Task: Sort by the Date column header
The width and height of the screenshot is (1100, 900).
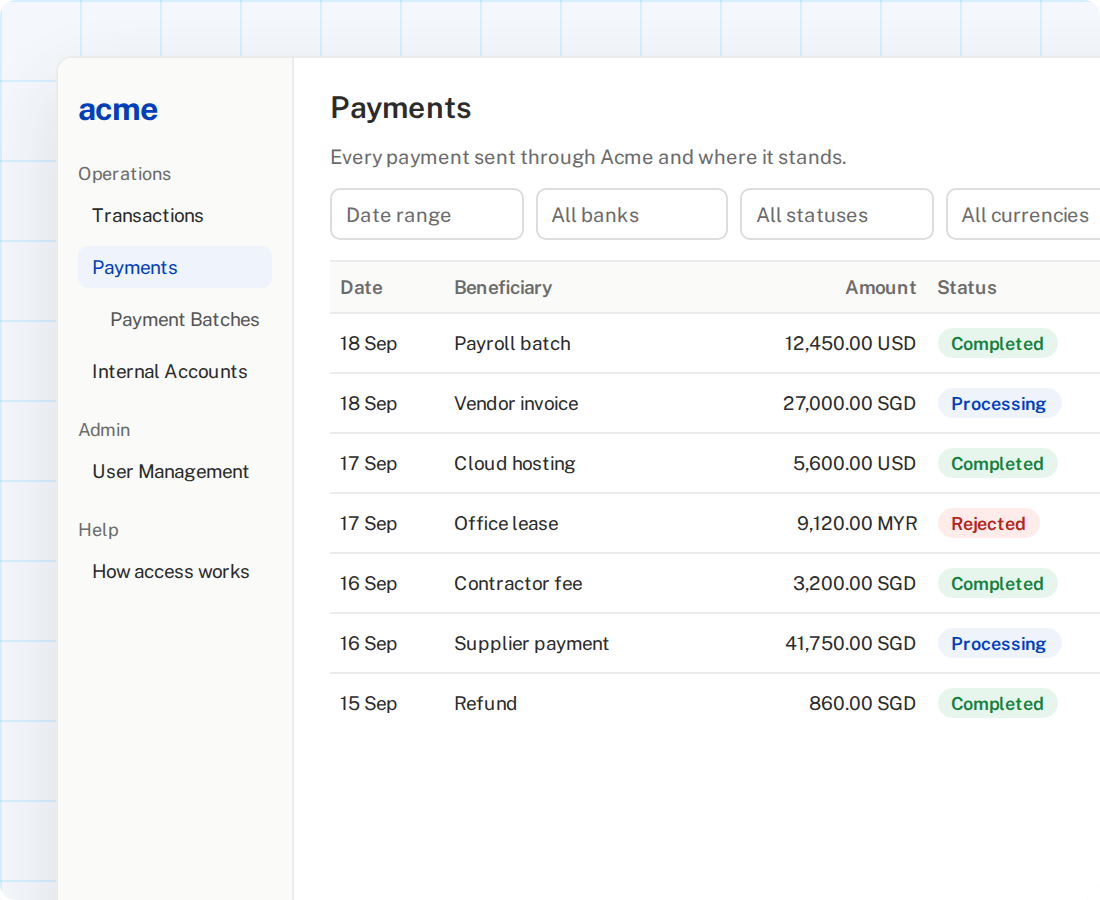Action: [x=361, y=288]
